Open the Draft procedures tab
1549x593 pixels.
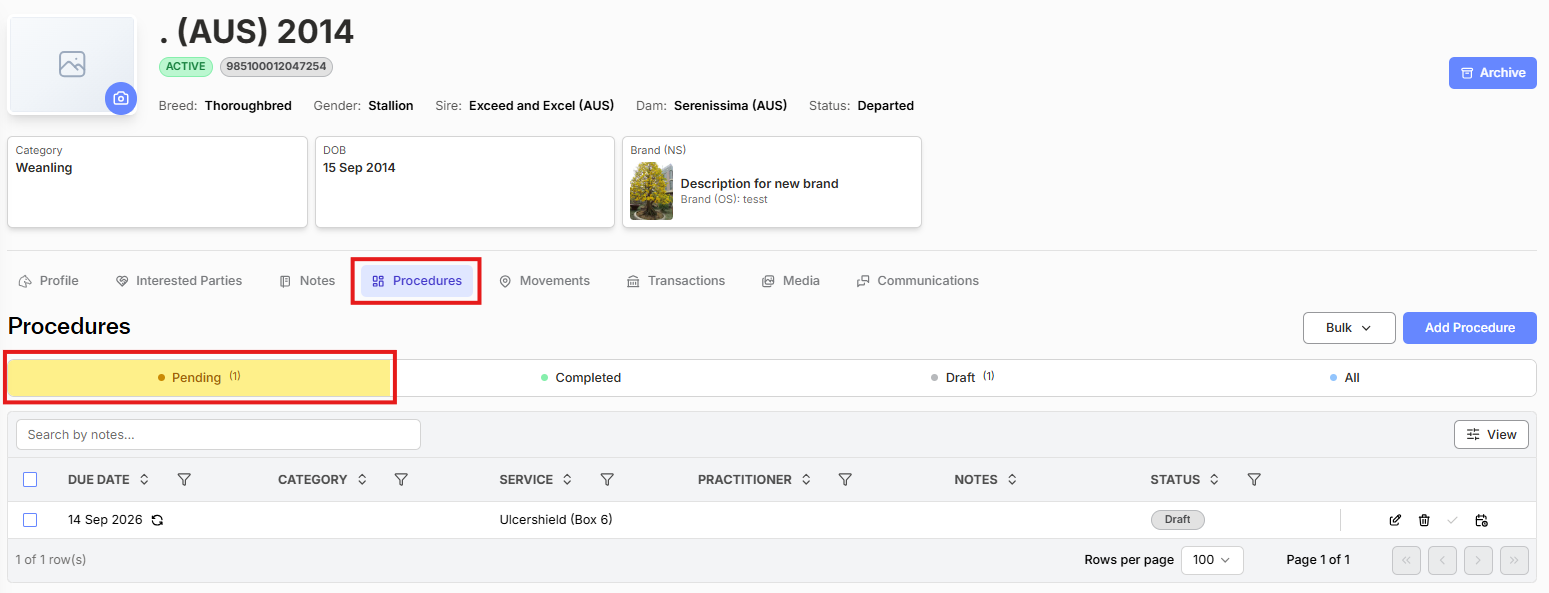tap(962, 378)
